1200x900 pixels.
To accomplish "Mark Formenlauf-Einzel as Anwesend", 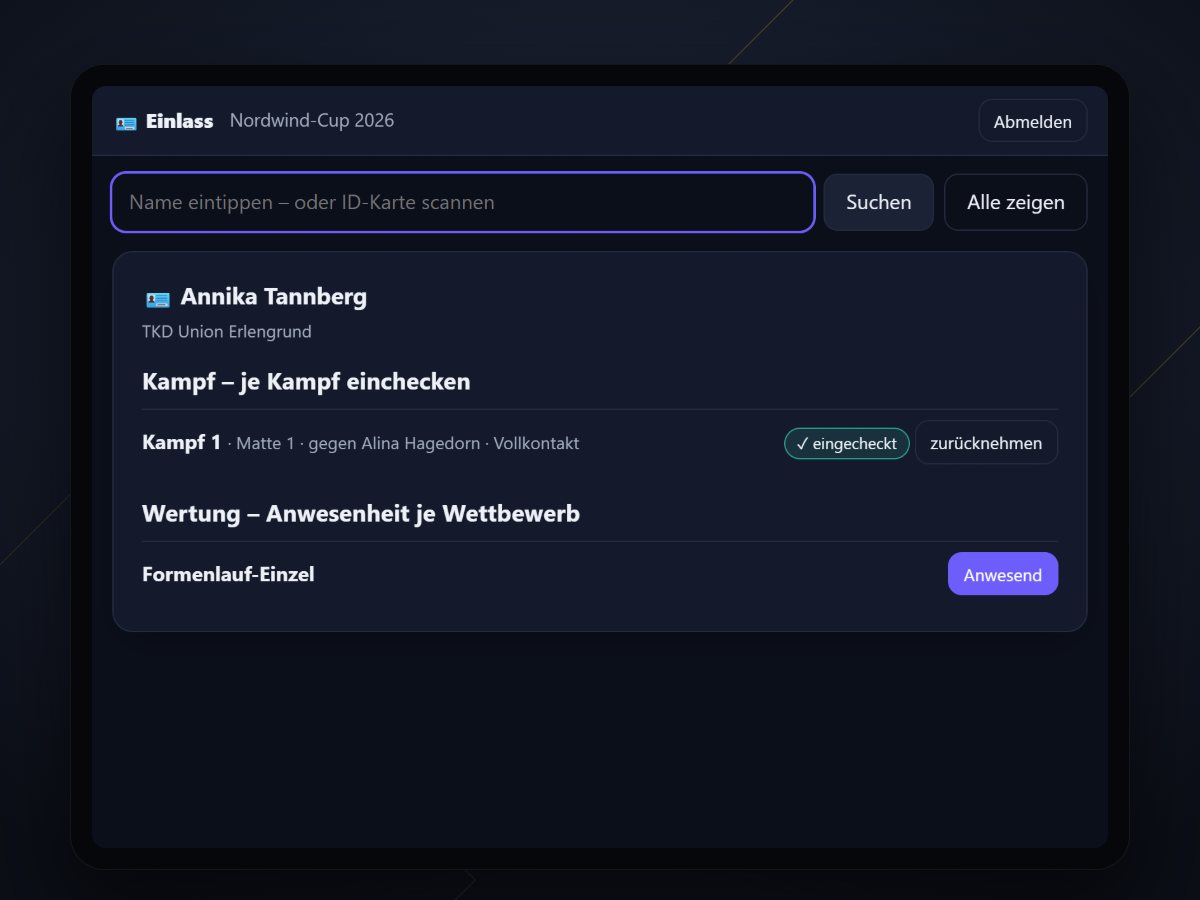I will point(1002,574).
